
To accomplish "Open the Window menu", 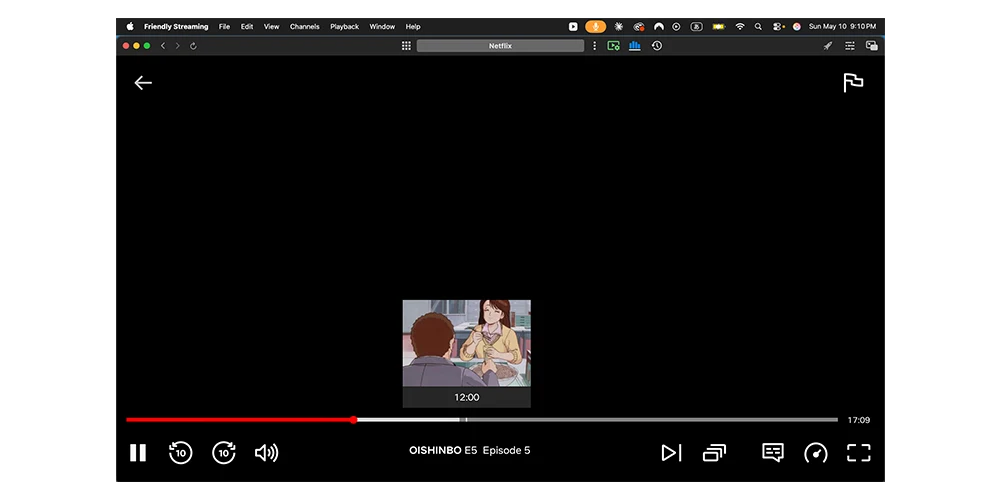I will pyautogui.click(x=382, y=27).
